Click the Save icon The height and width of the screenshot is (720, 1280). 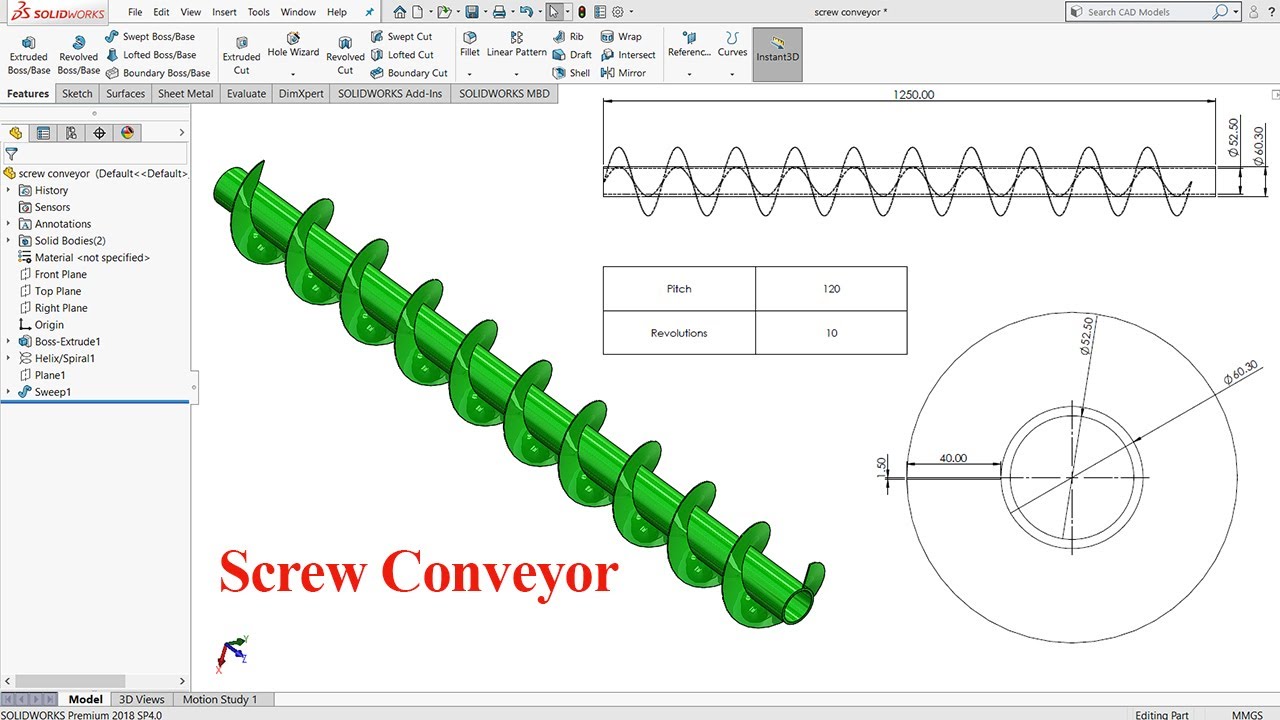tap(472, 12)
